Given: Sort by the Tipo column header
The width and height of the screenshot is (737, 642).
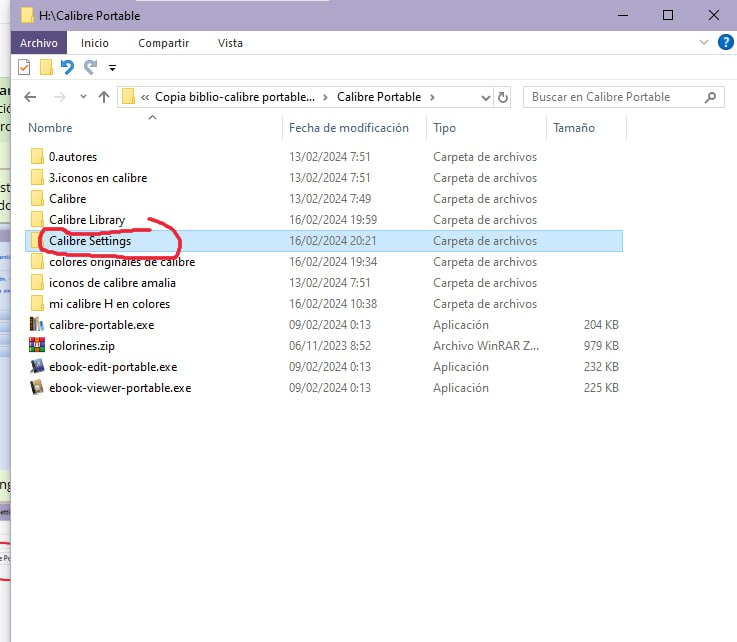Looking at the screenshot, I should (445, 128).
